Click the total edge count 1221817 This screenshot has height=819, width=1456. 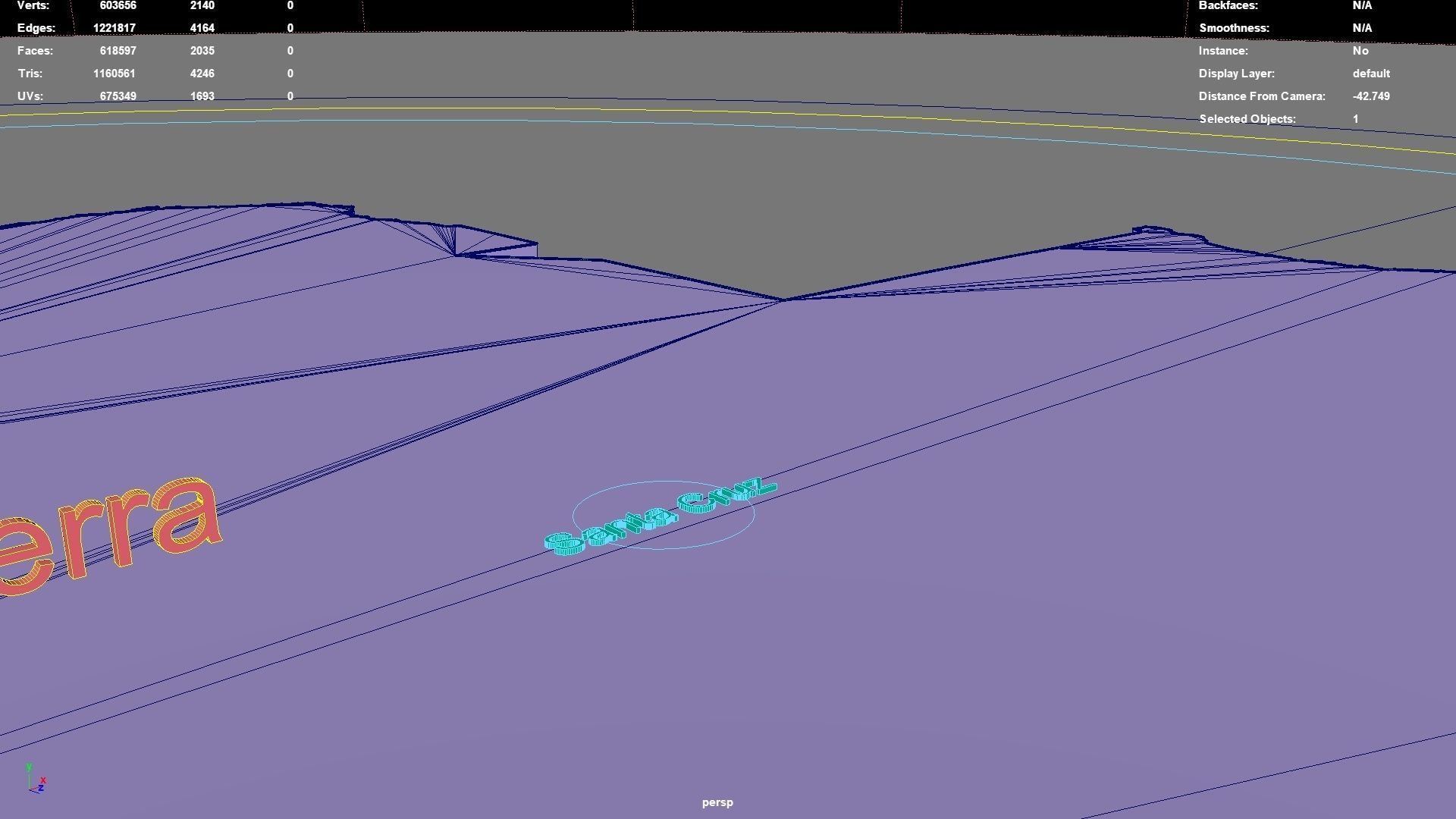coord(115,28)
